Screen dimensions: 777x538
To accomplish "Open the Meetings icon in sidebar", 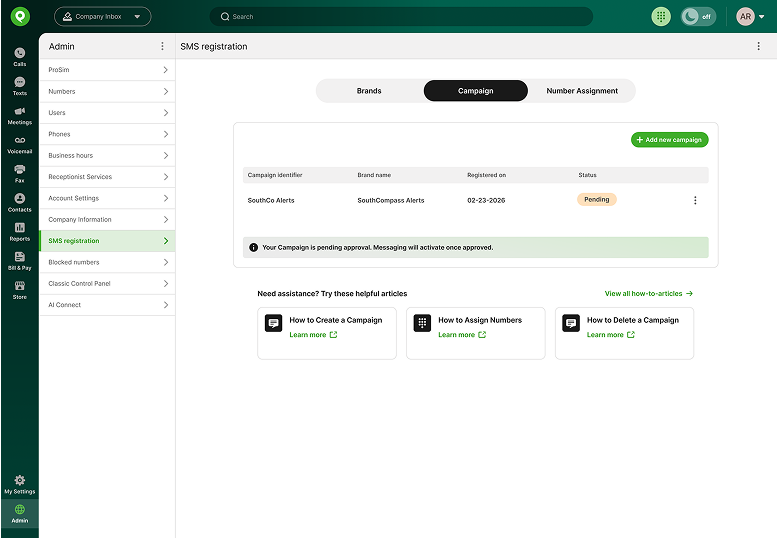I will coord(19,115).
